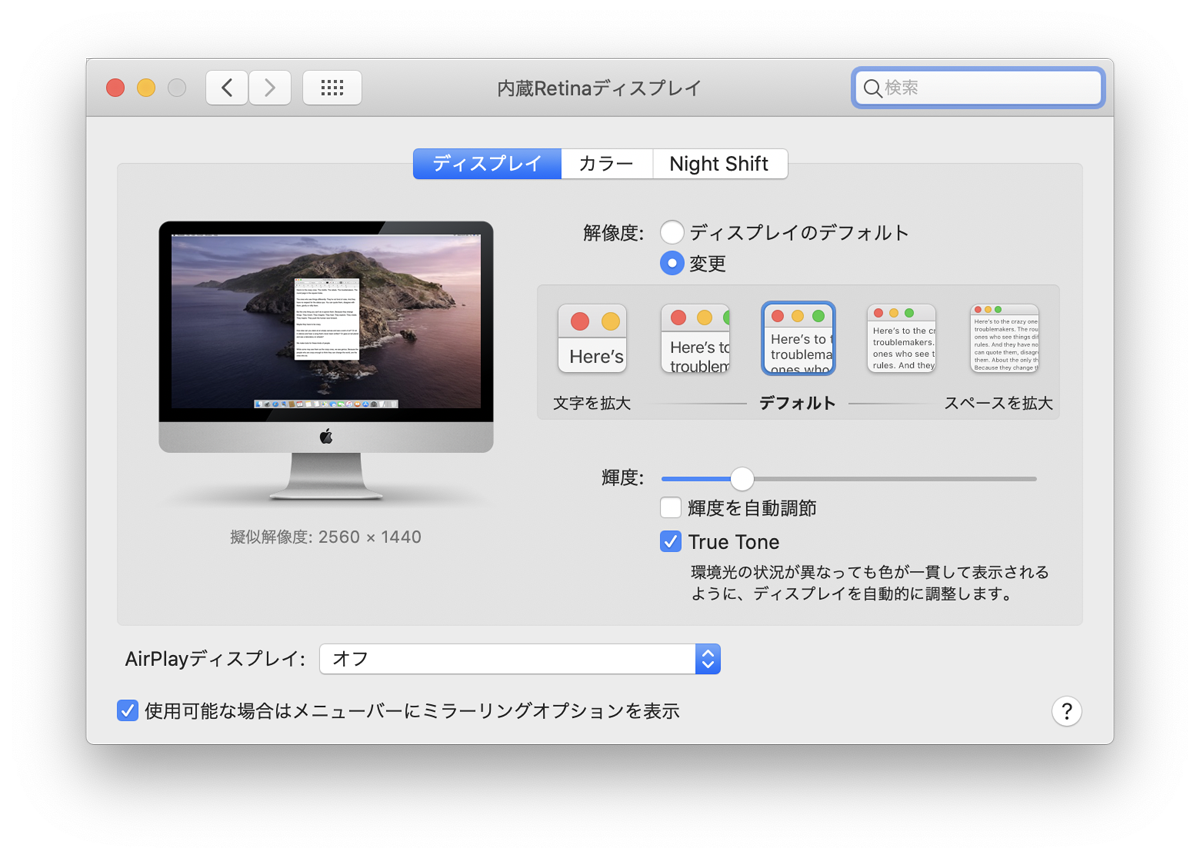Show all preferences via the grid icon
The width and height of the screenshot is (1200, 858).
(332, 88)
